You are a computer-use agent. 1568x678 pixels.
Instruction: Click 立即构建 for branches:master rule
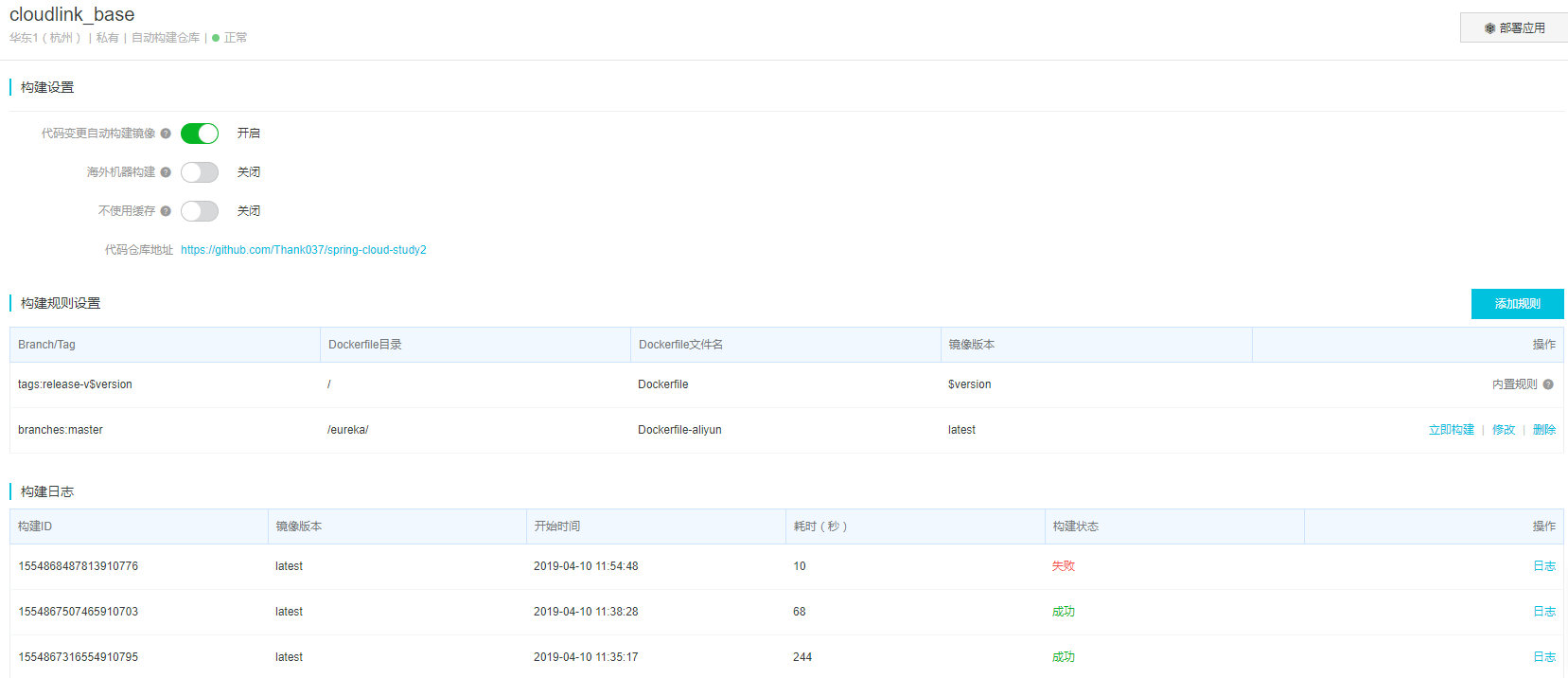[1451, 430]
